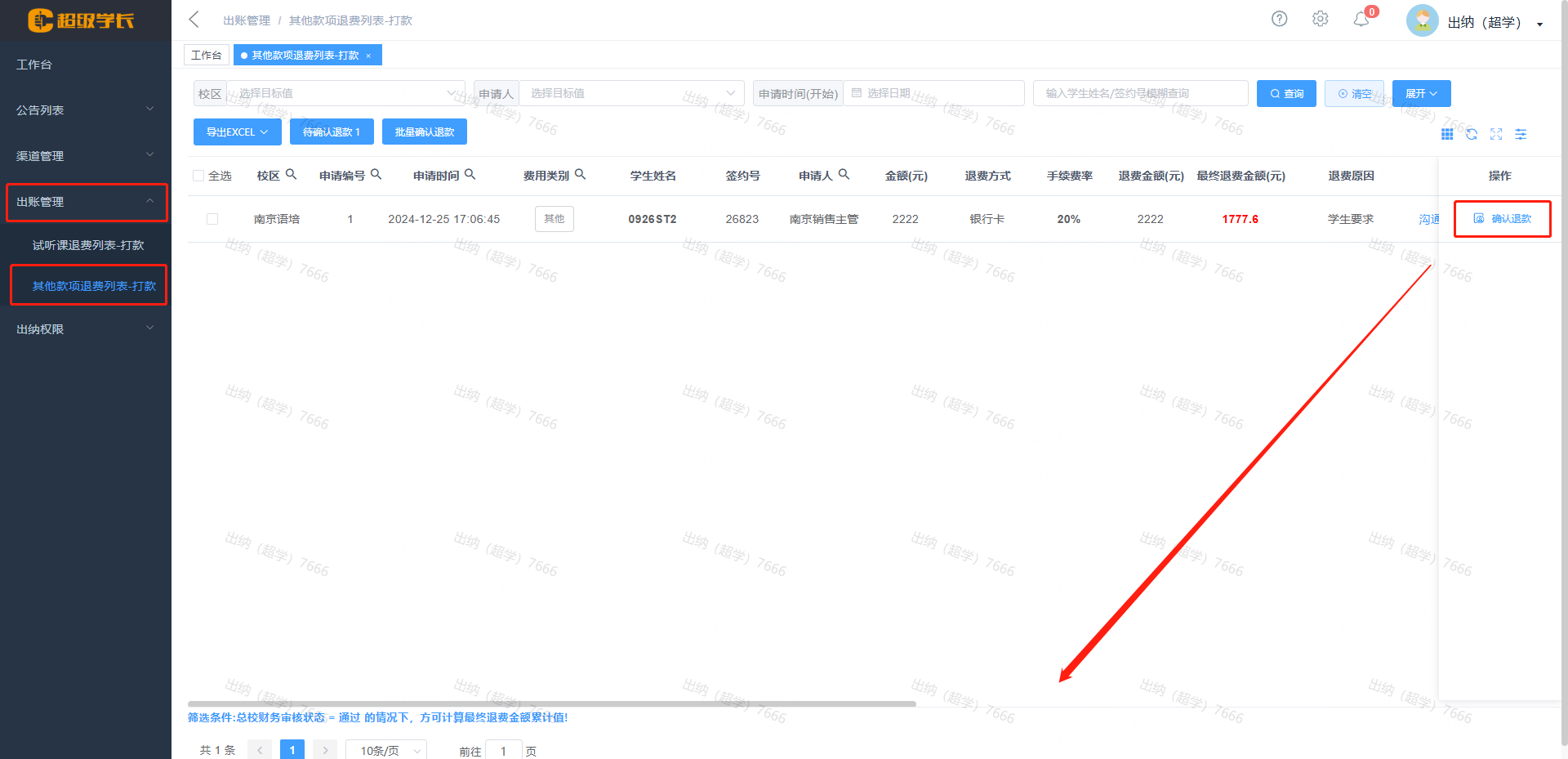Viewport: 1568px width, 759px height.
Task: Open the 校区 filter dropdown
Action: pyautogui.click(x=345, y=93)
